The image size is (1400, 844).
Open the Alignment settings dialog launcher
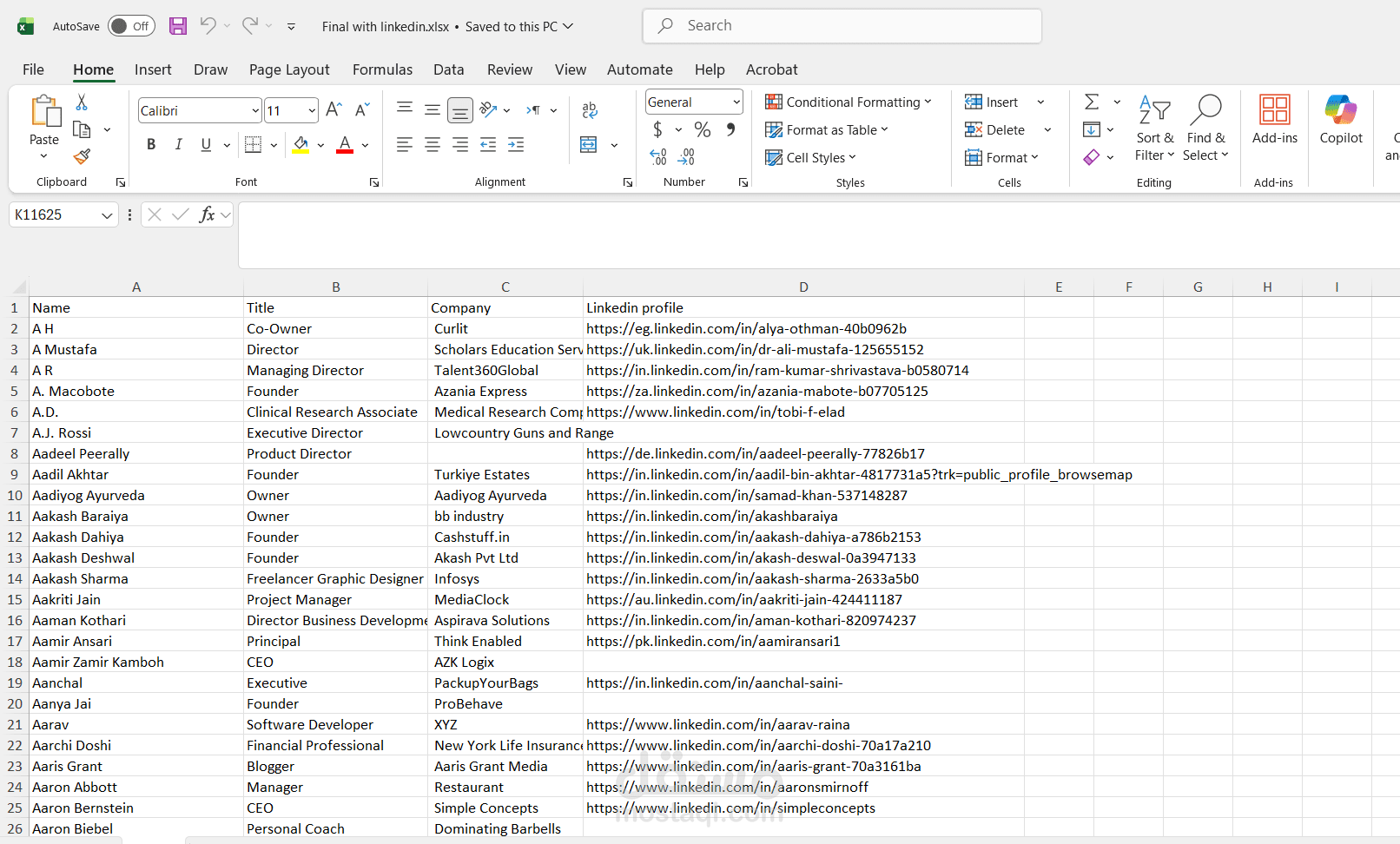628,182
